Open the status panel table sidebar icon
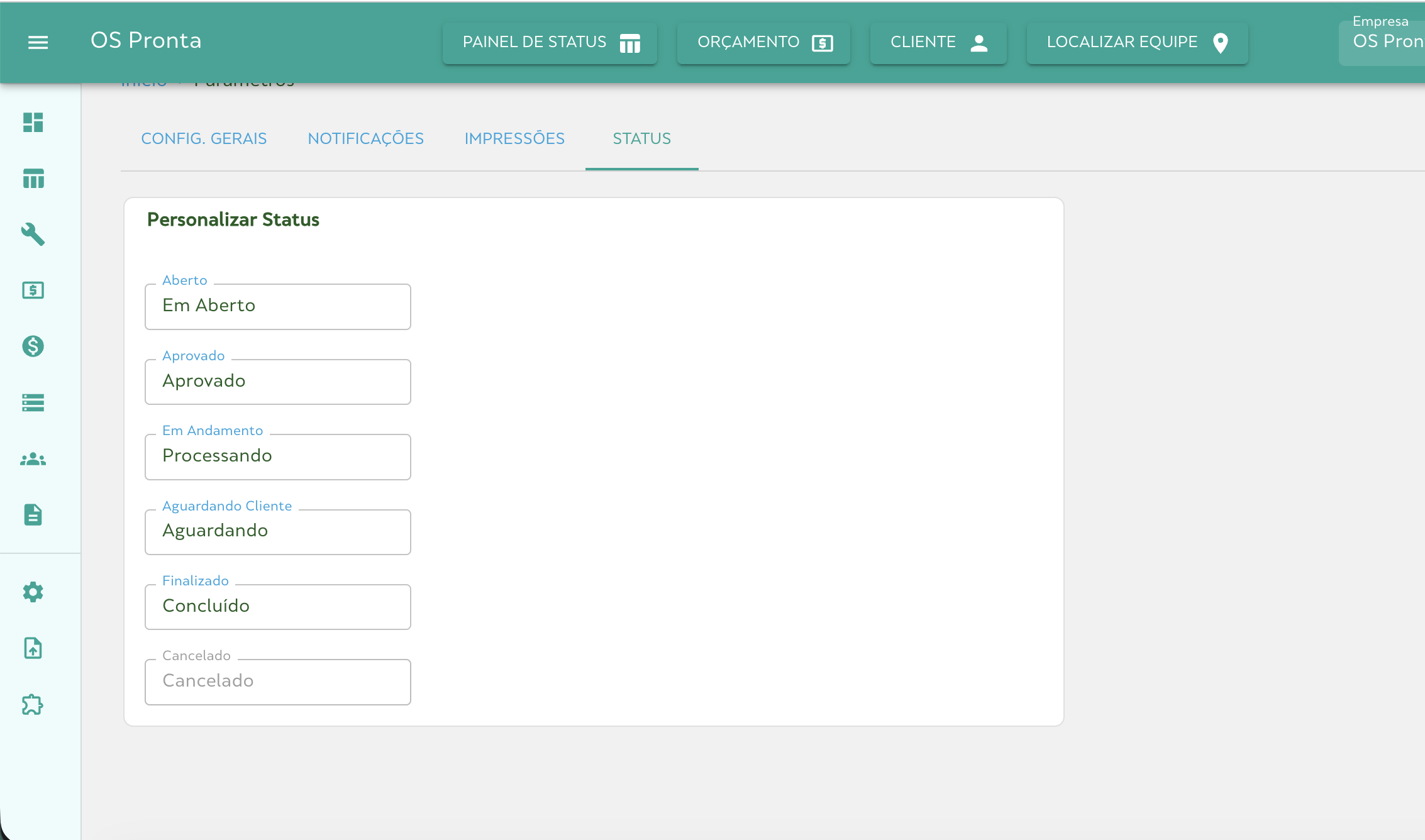This screenshot has width=1425, height=840. [x=33, y=179]
